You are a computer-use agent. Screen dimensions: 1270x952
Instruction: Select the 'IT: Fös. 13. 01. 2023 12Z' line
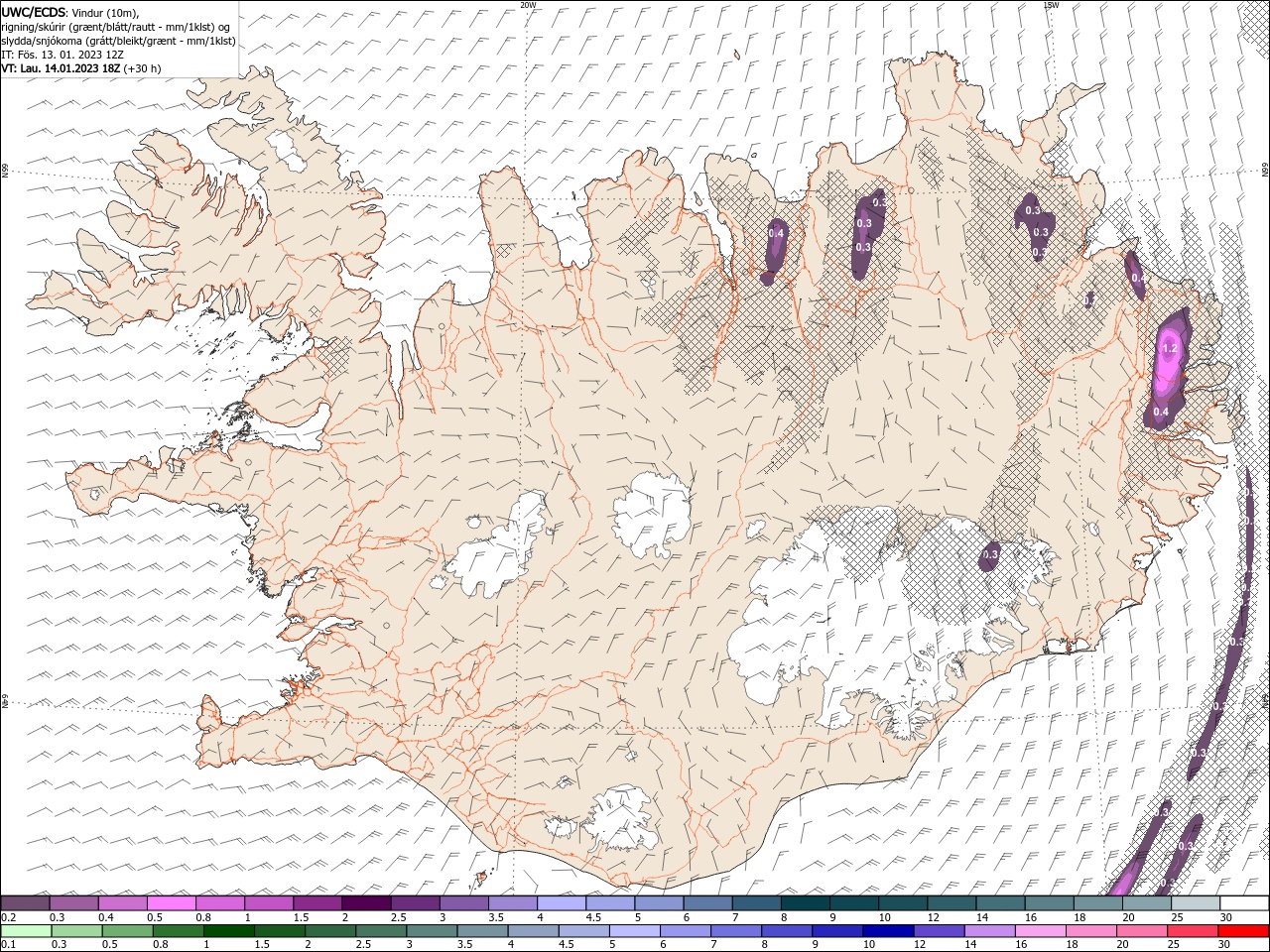63,55
